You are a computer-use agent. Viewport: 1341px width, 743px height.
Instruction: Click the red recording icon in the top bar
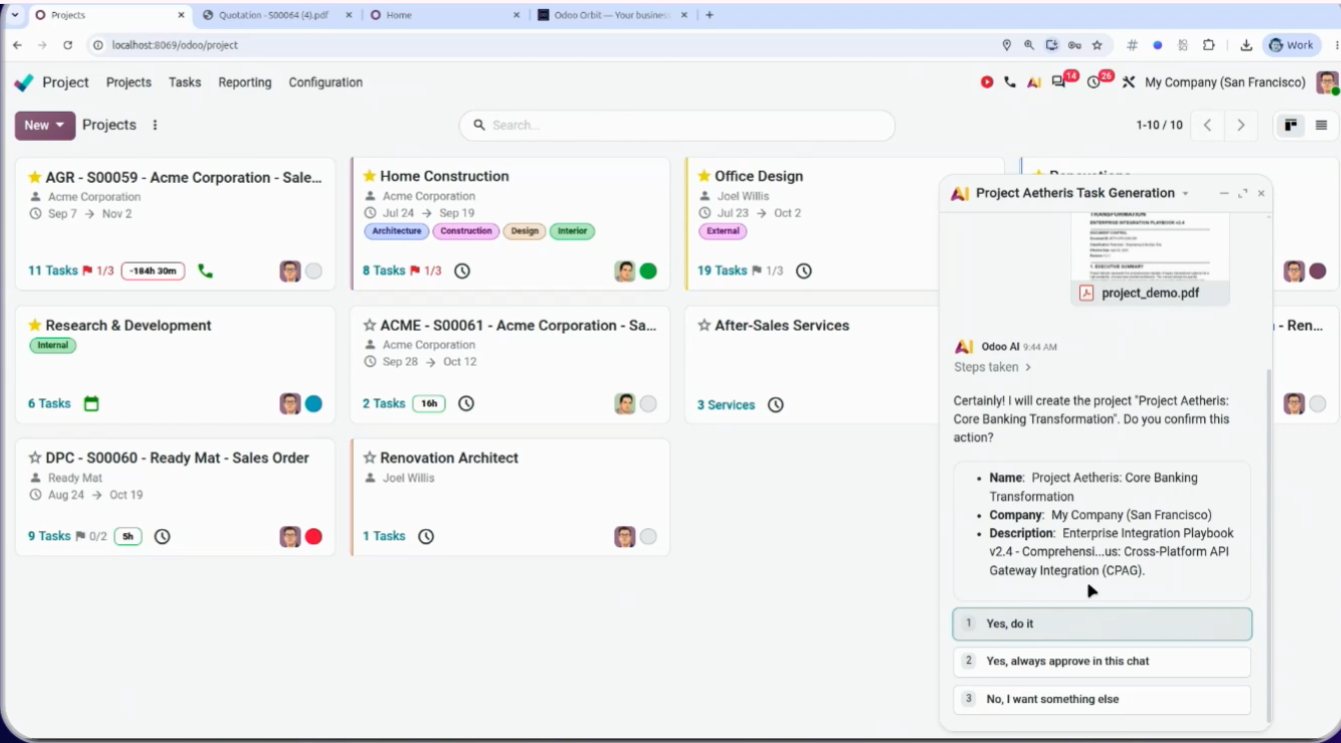coord(987,83)
